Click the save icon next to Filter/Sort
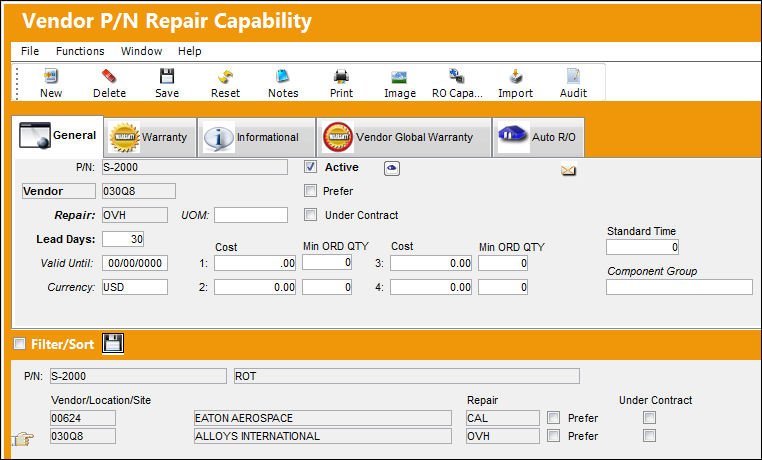The height and width of the screenshot is (460, 762). click(113, 343)
